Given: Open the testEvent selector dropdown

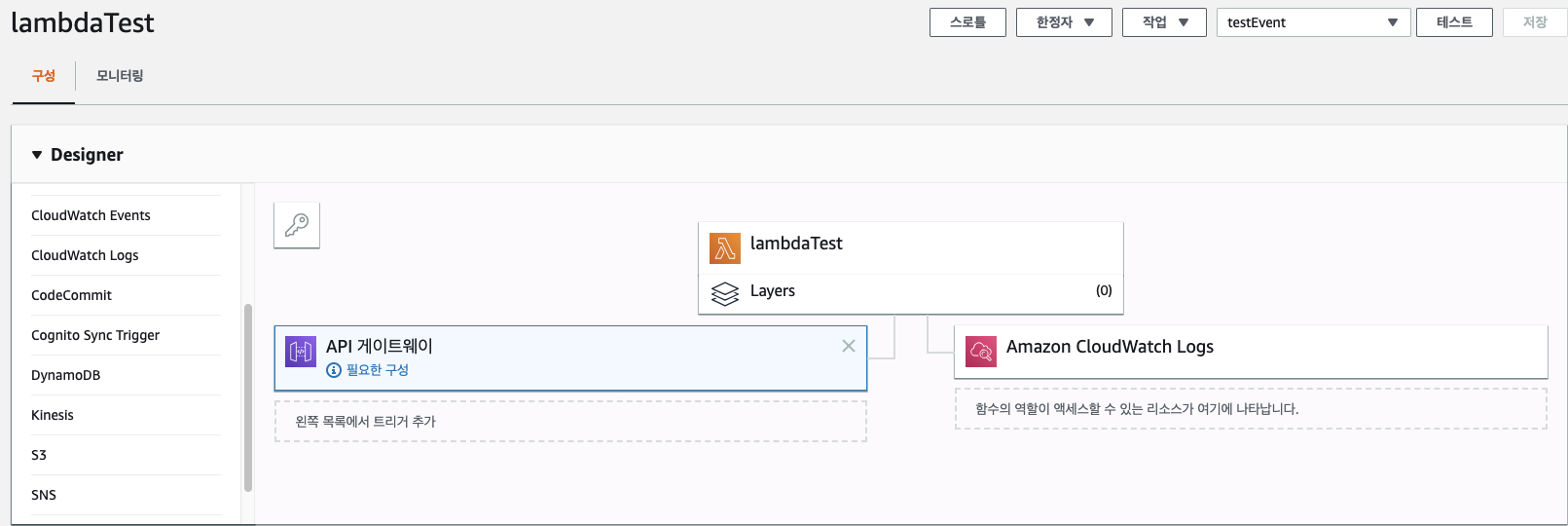Looking at the screenshot, I should [x=1313, y=22].
